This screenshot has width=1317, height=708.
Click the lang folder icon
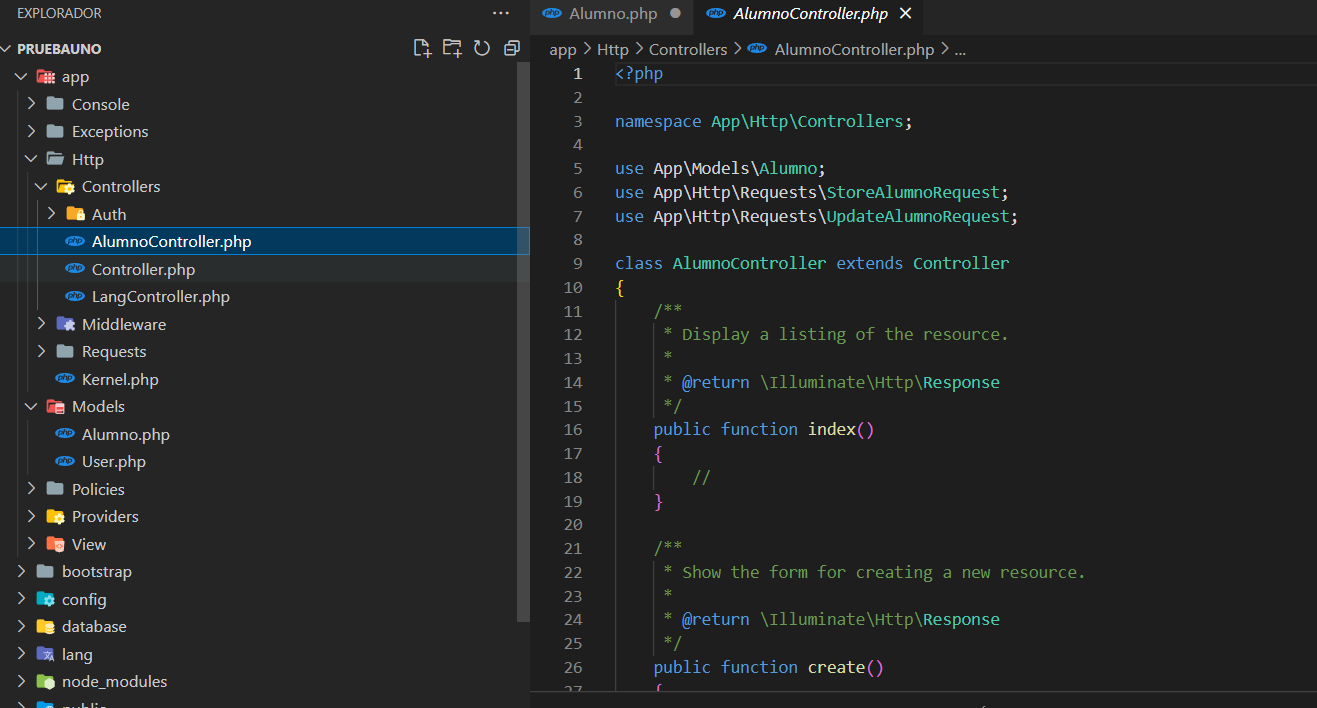[x=46, y=654]
